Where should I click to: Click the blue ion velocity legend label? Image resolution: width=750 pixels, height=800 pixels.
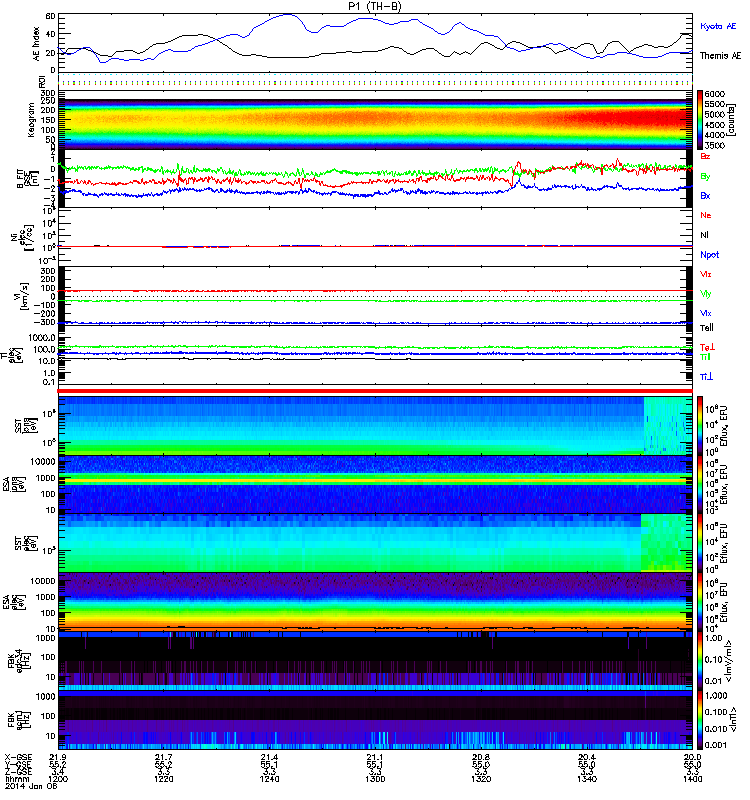(706, 313)
